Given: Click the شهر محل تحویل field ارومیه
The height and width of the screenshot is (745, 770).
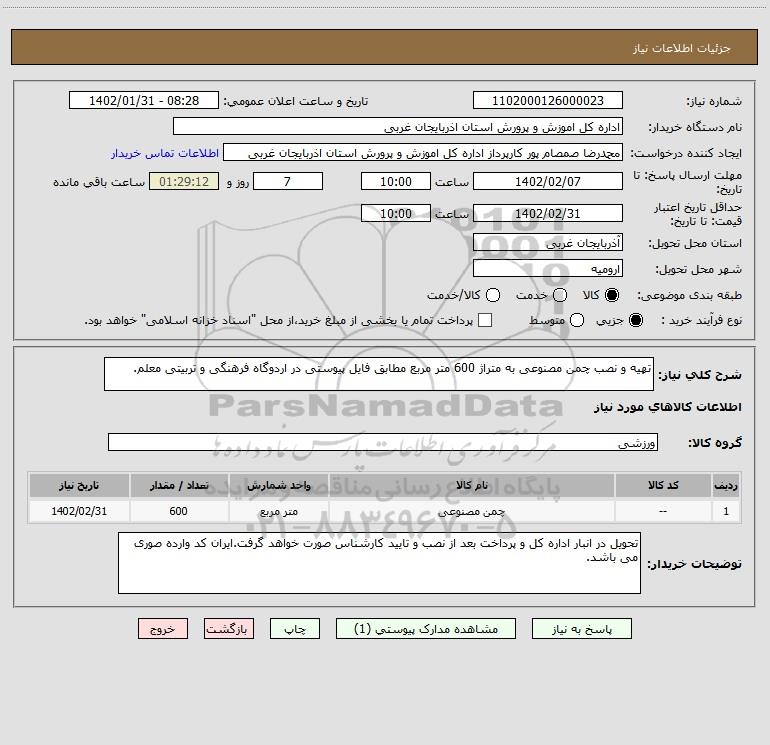Looking at the screenshot, I should (x=548, y=268).
